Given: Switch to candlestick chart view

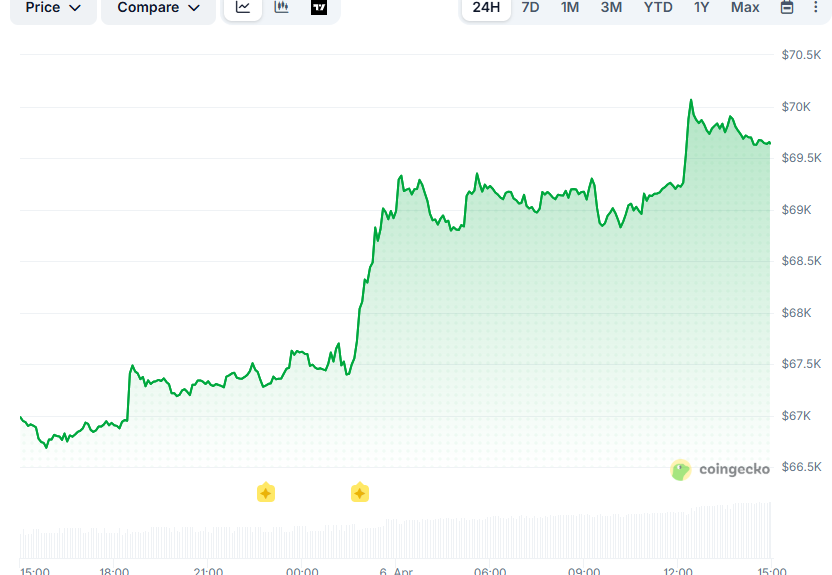Looking at the screenshot, I should pos(281,8).
